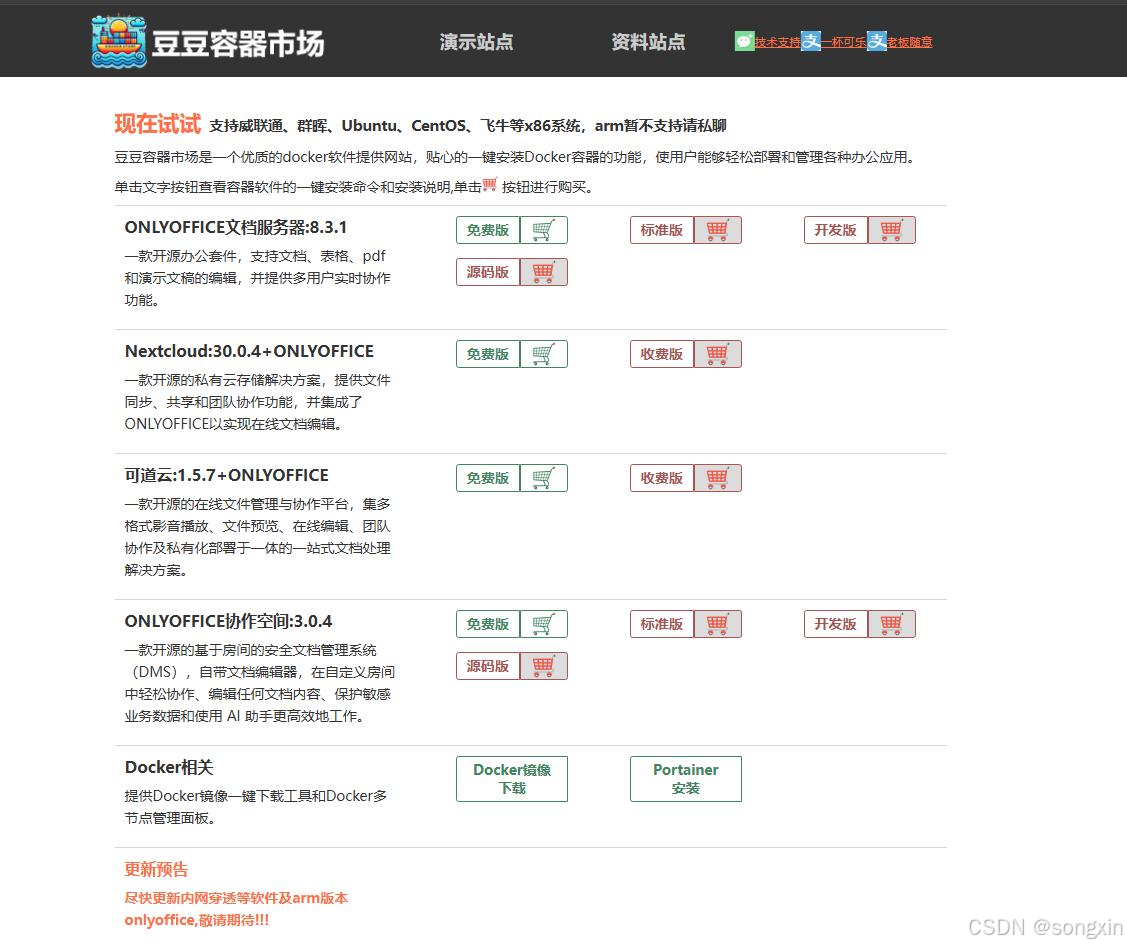This screenshot has height=947, width=1127.
Task: Open the 老板随意 donation link
Action: [910, 42]
